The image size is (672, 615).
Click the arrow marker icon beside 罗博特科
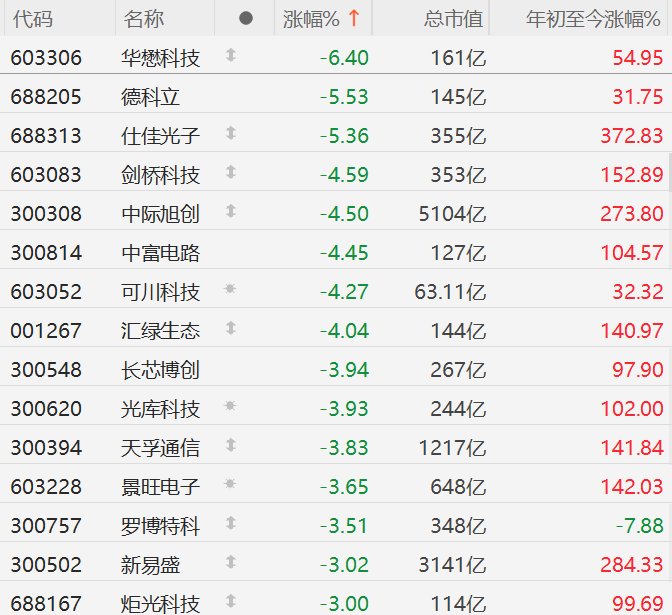point(231,523)
